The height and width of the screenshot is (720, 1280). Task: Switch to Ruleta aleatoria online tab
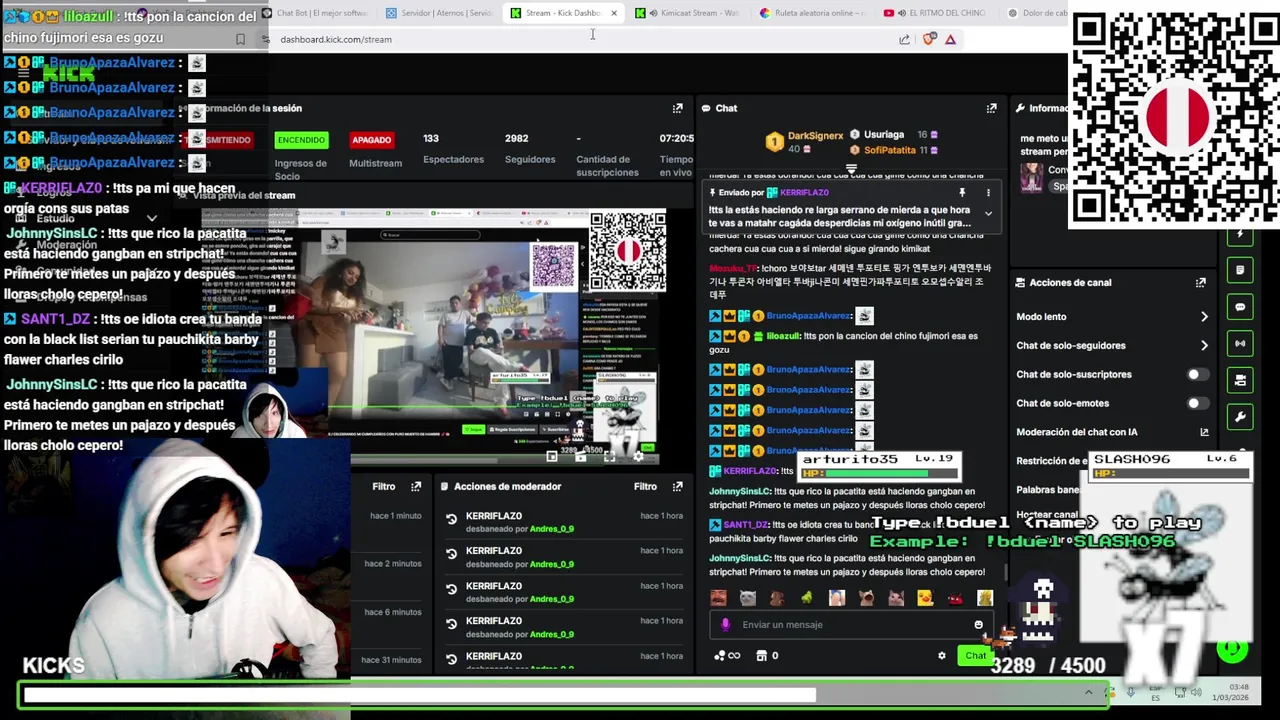[815, 13]
